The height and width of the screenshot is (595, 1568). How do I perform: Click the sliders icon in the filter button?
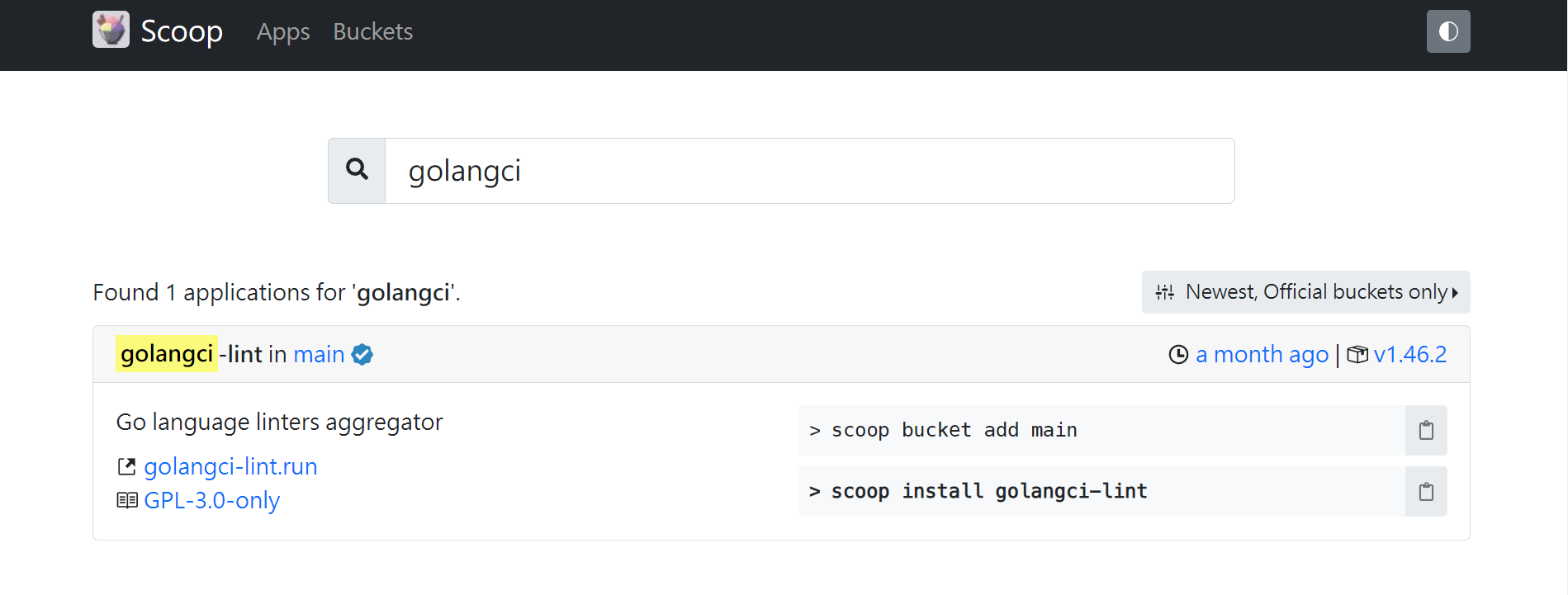click(x=1164, y=292)
